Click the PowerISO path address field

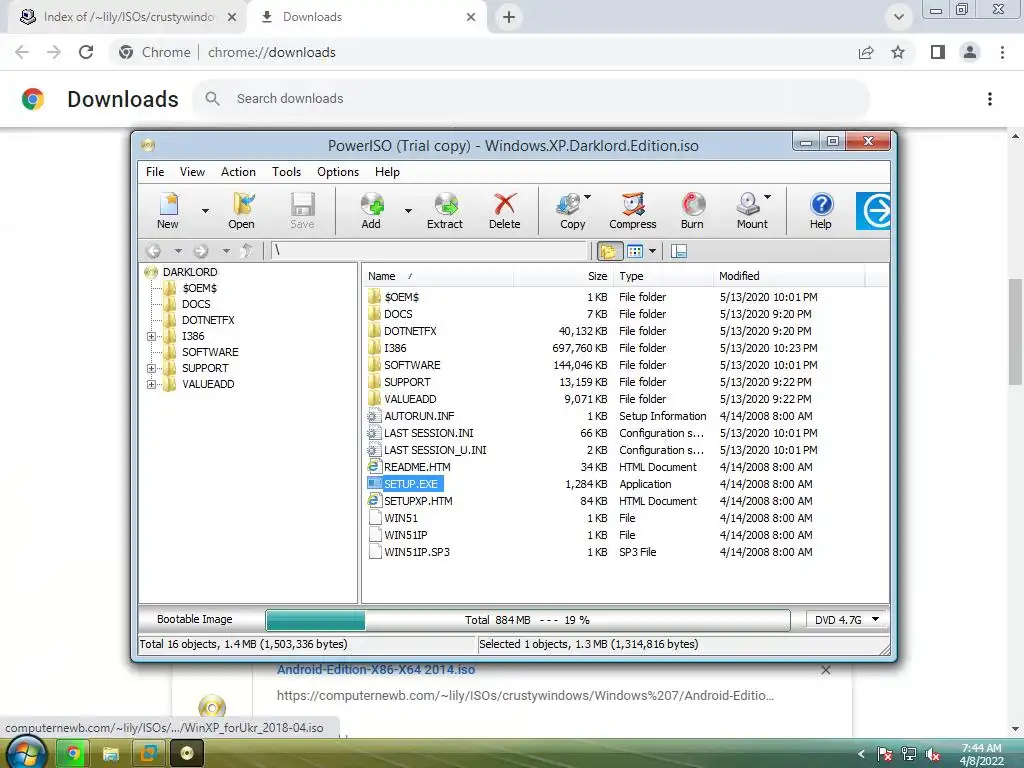coord(429,251)
